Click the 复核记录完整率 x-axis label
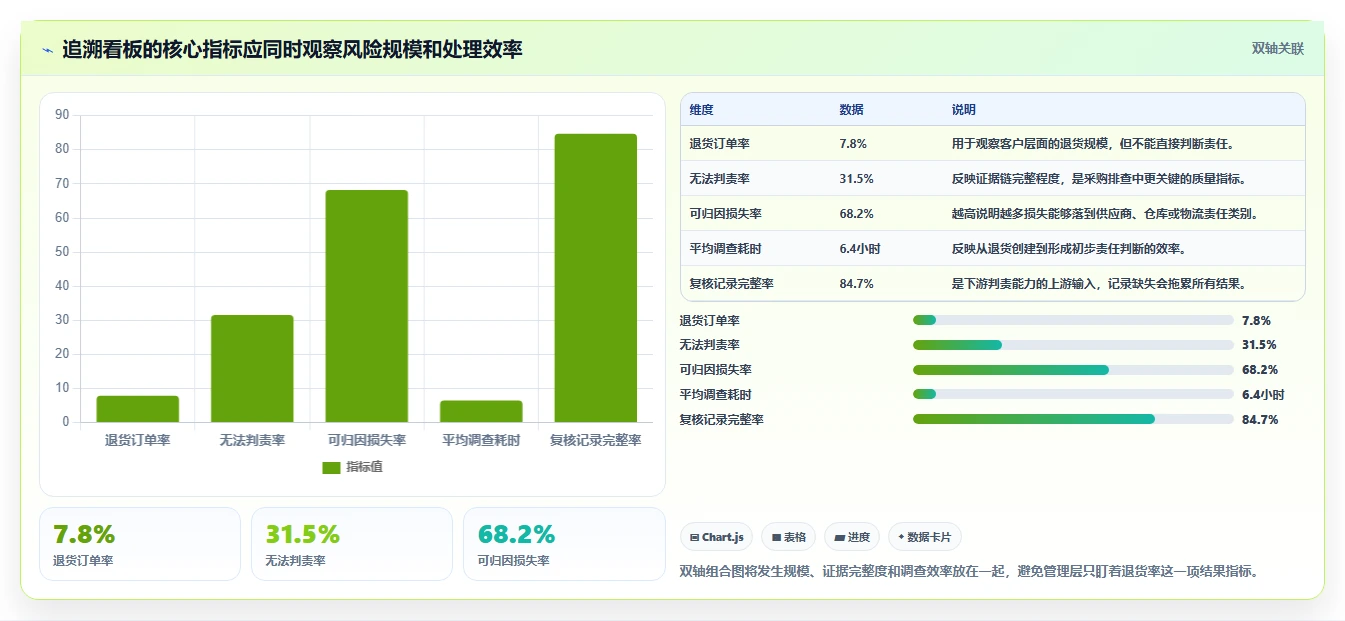Image resolution: width=1345 pixels, height=621 pixels. coord(596,441)
